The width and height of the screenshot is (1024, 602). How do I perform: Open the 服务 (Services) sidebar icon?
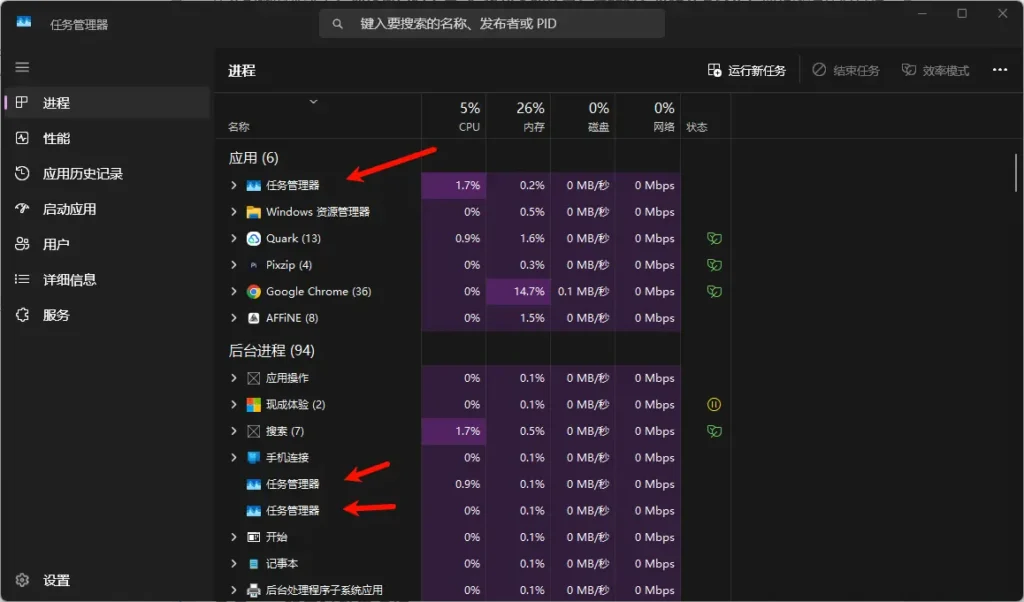[20, 315]
